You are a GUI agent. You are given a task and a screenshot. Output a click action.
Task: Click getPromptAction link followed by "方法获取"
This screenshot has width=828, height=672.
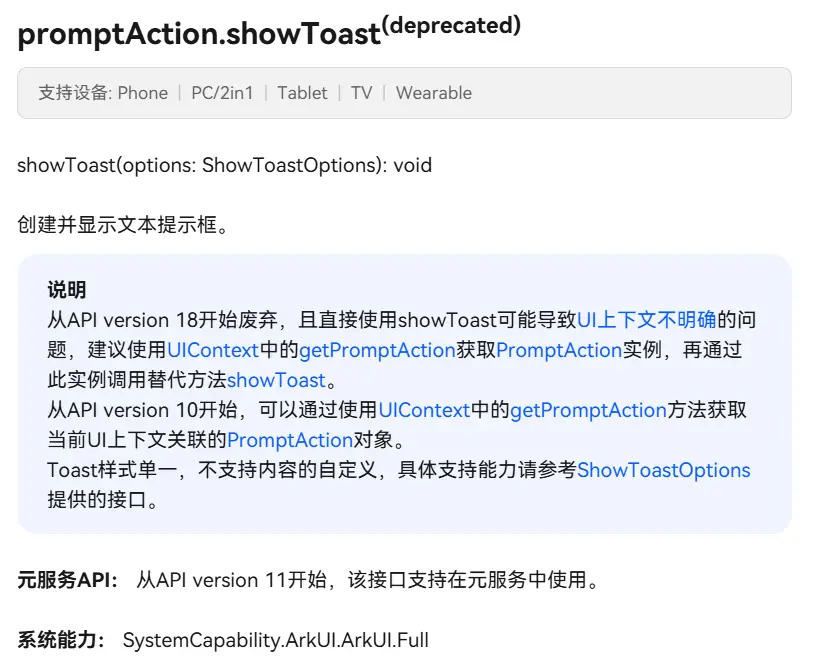pyautogui.click(x=588, y=410)
